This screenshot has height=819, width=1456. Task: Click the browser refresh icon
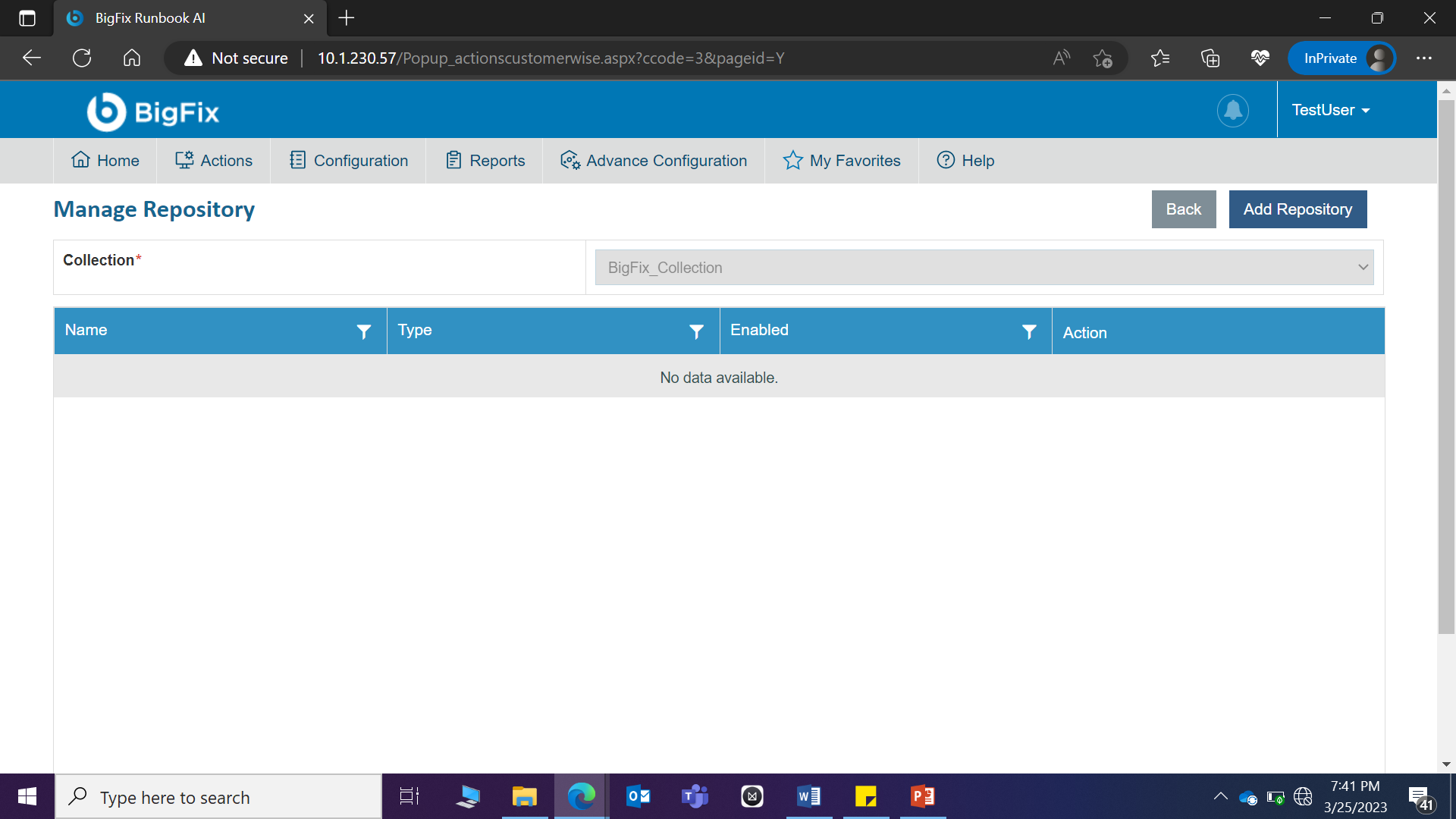[x=82, y=58]
